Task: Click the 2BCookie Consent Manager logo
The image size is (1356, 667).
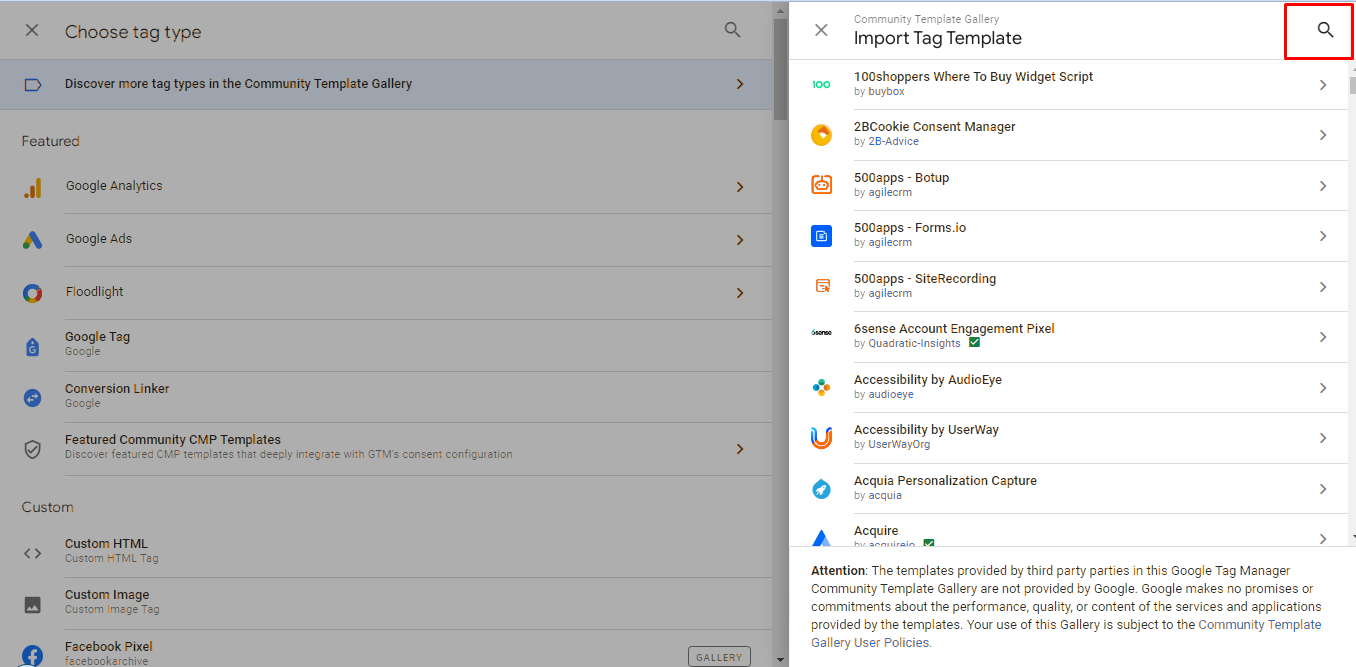Action: [x=821, y=135]
